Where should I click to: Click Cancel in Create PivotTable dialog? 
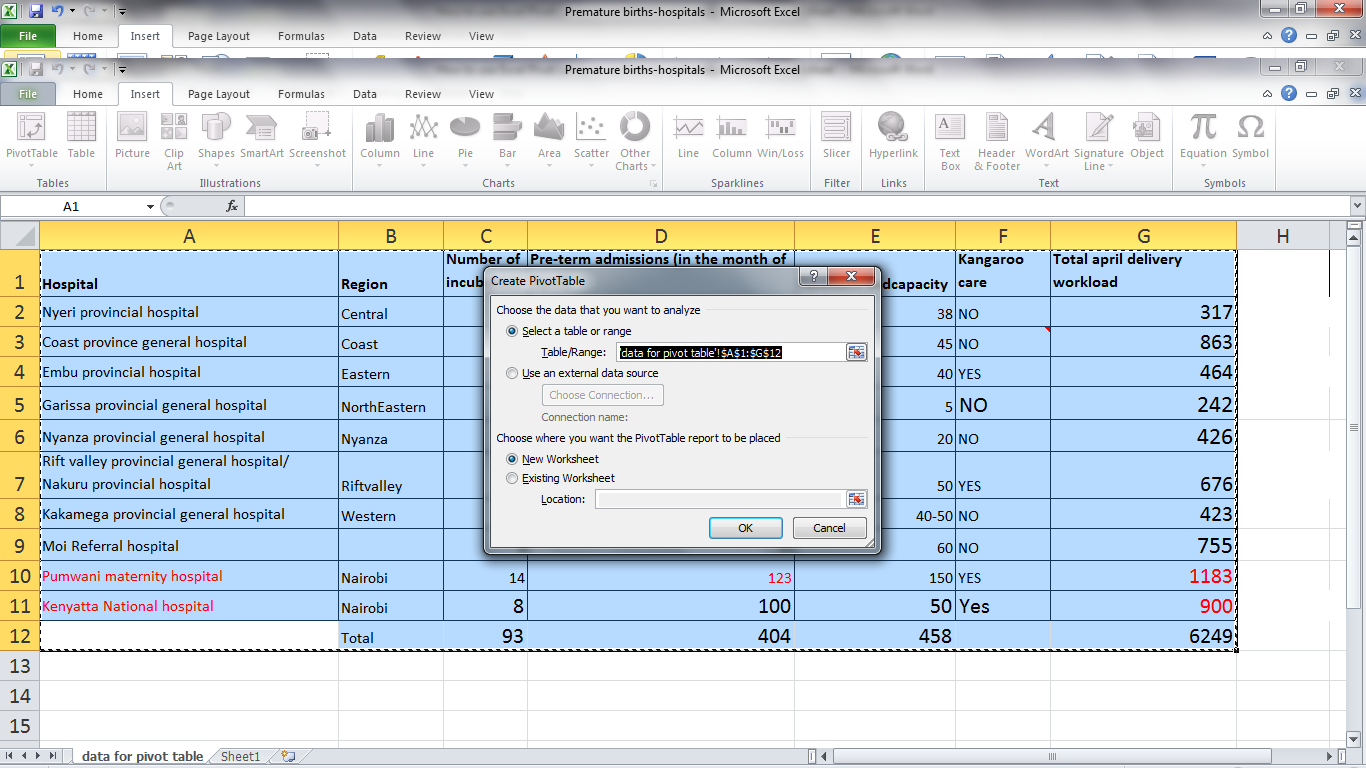pos(829,528)
